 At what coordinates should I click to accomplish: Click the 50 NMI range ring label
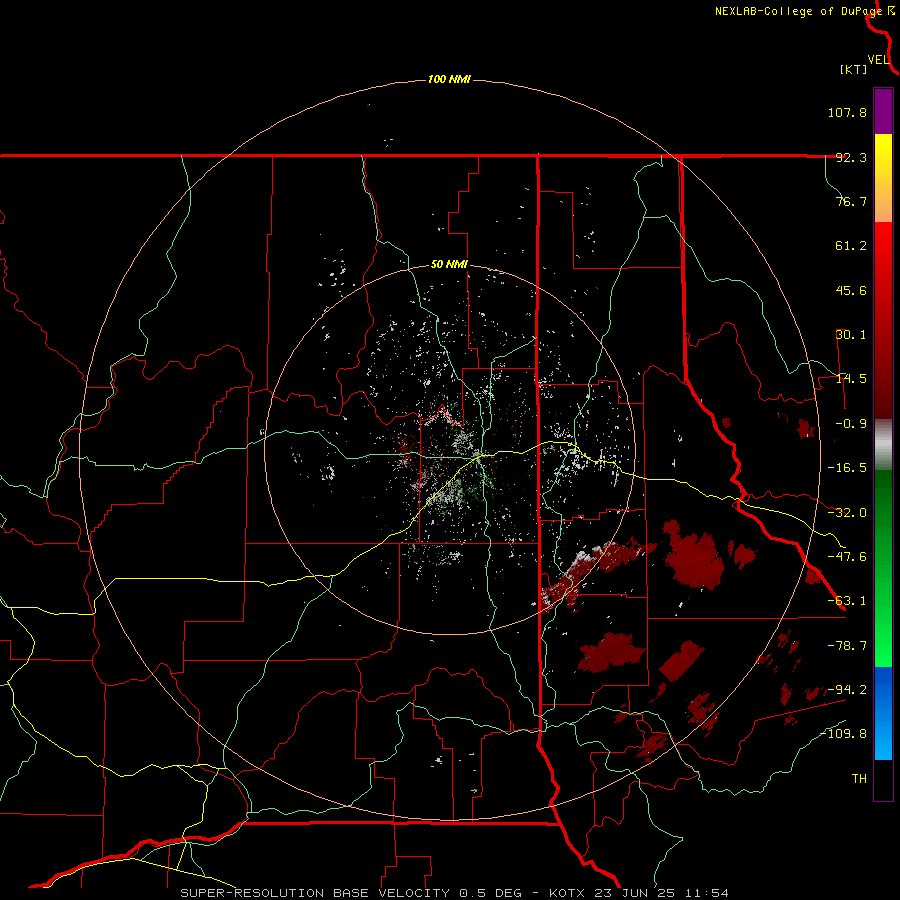click(449, 264)
